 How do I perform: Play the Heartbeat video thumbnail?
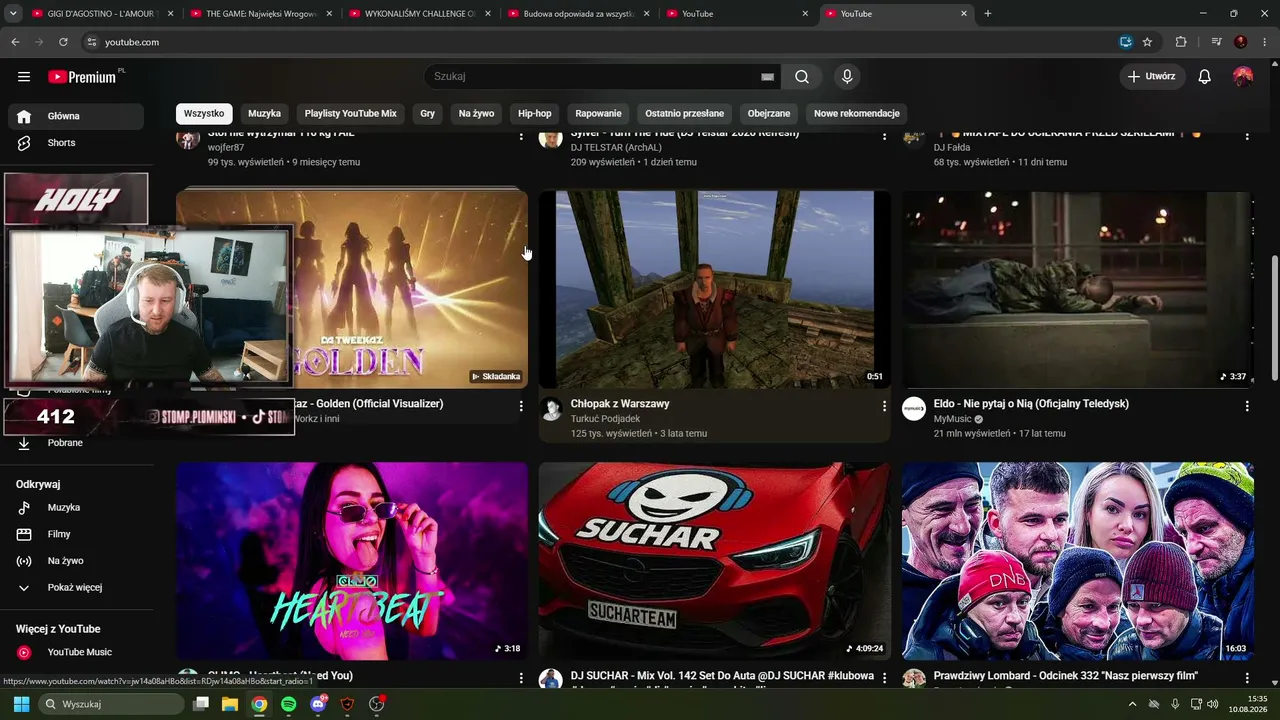click(352, 560)
